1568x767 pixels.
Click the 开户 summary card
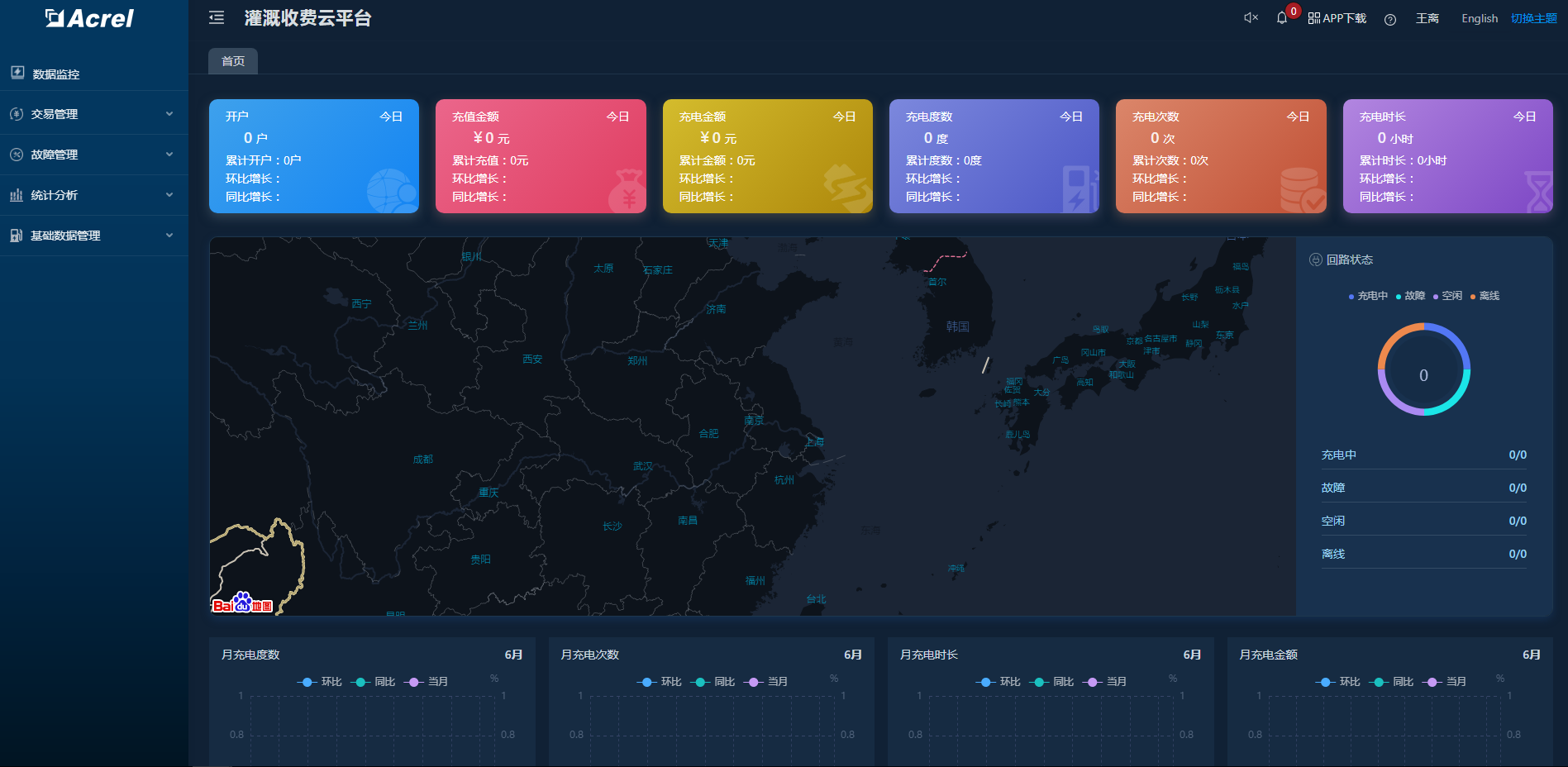tap(314, 156)
